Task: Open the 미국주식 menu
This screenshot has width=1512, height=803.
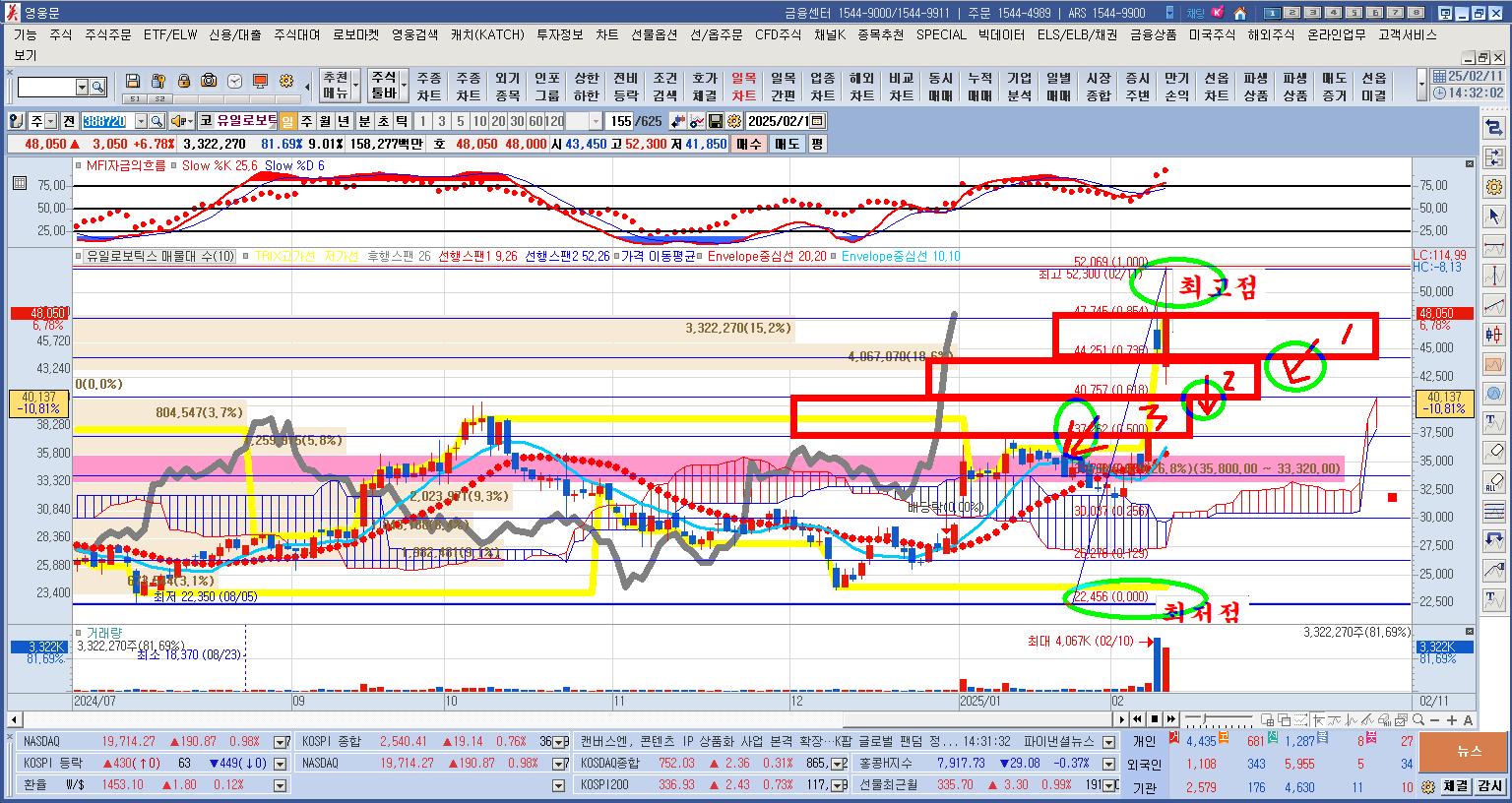Action: tap(1212, 34)
